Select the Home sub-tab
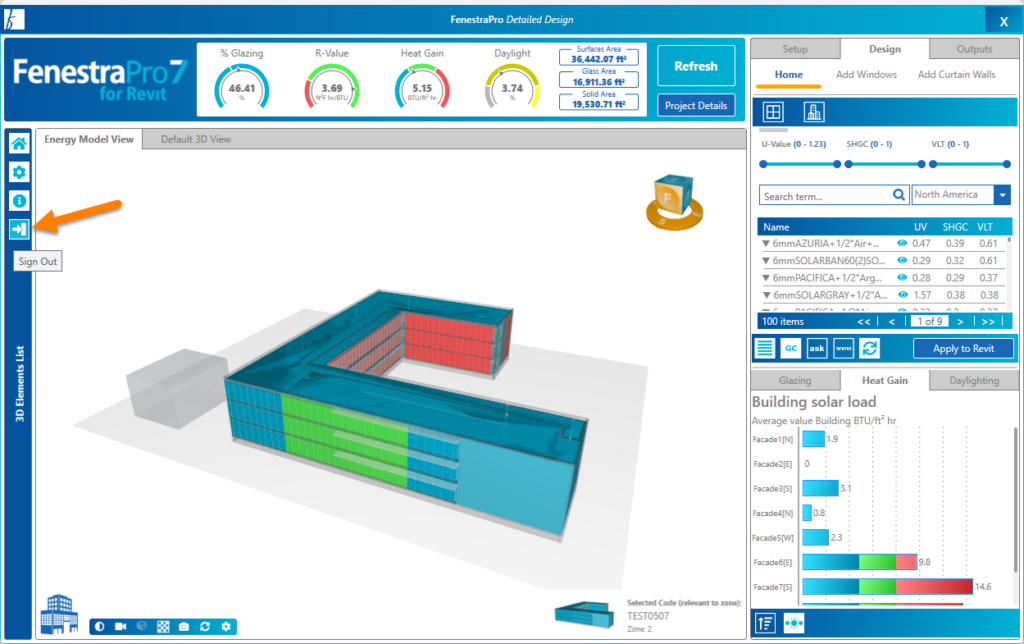The image size is (1024, 644). (x=788, y=74)
